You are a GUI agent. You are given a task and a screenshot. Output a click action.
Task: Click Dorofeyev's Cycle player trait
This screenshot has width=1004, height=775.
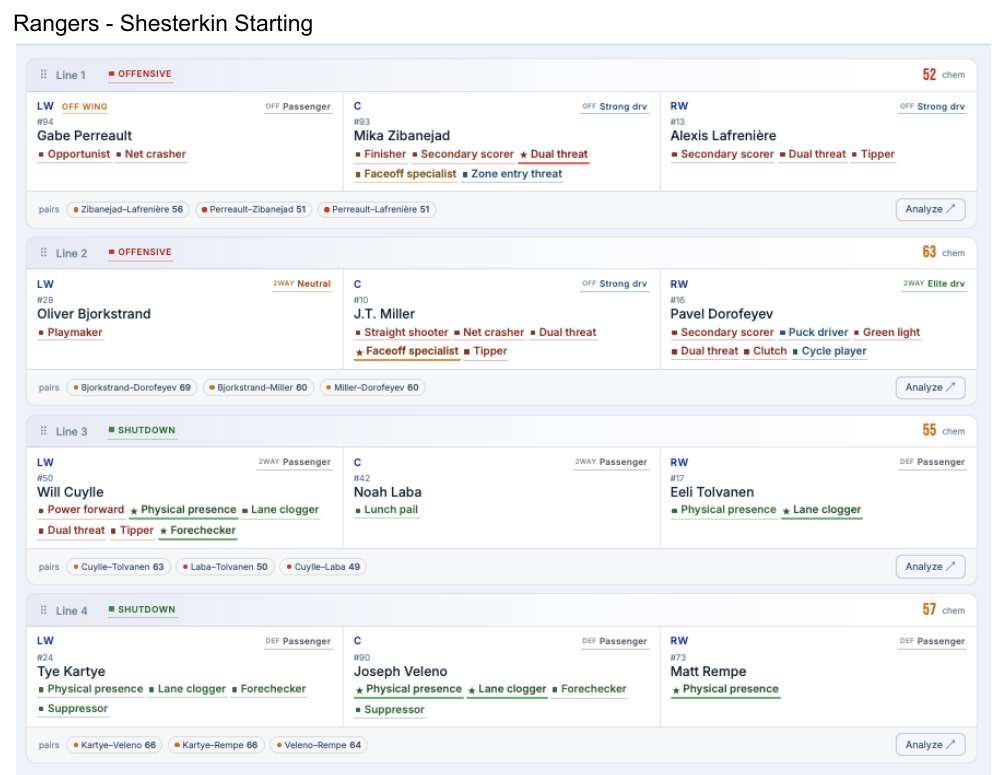[830, 351]
